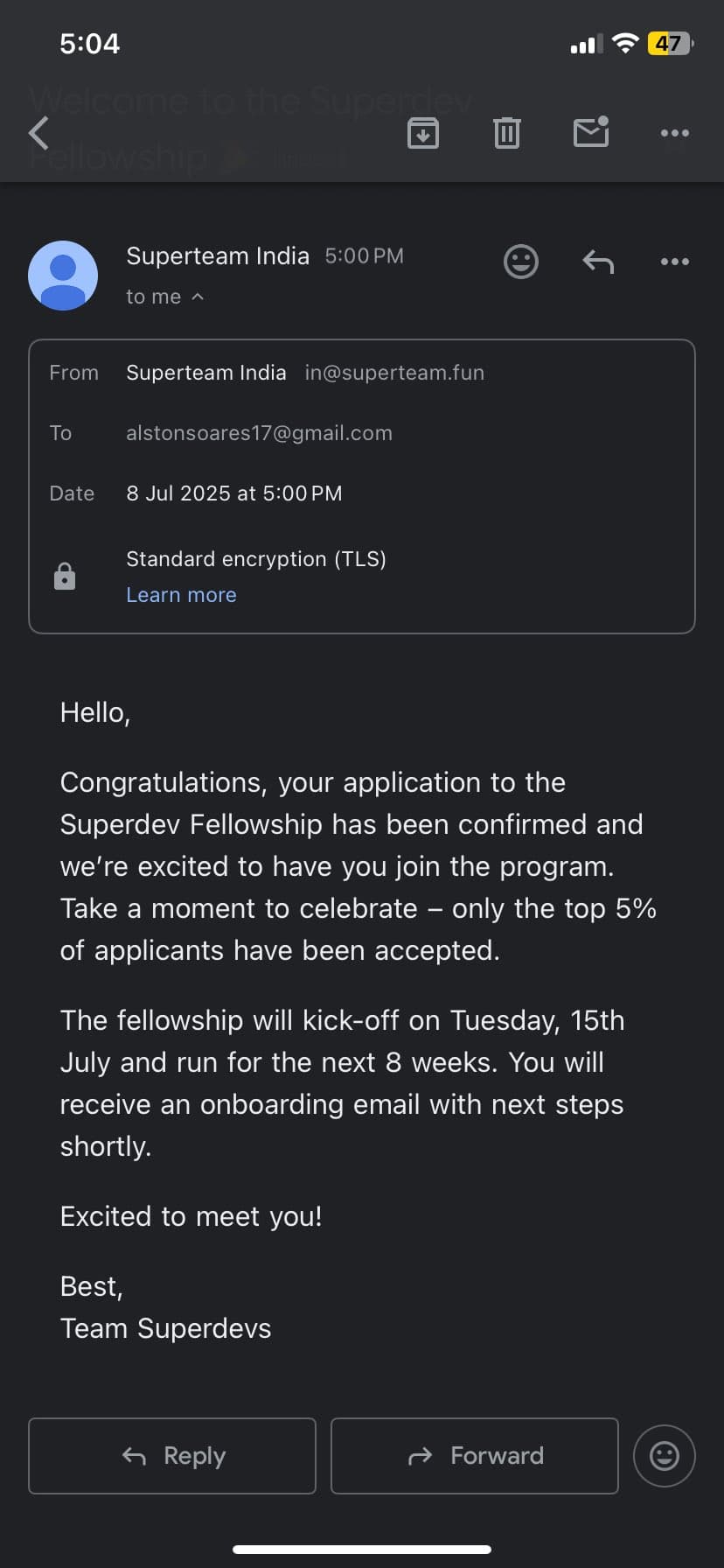The height and width of the screenshot is (1568, 724).
Task: Tap the in@superteam.fun sender address
Action: coord(394,373)
